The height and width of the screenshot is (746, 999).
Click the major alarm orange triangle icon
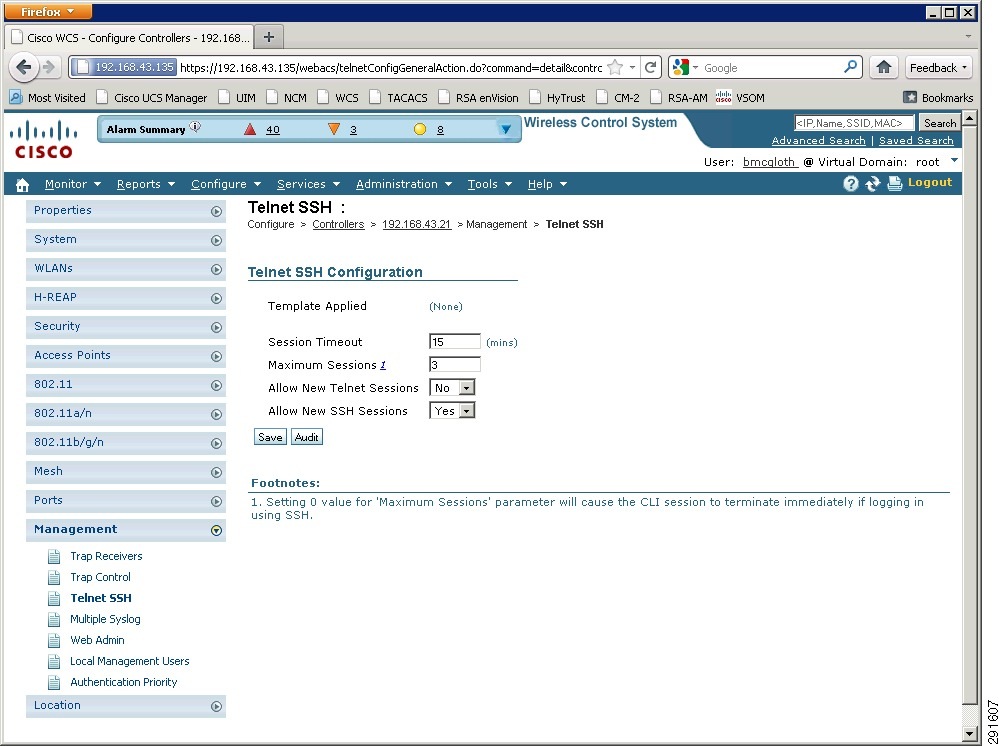(334, 129)
